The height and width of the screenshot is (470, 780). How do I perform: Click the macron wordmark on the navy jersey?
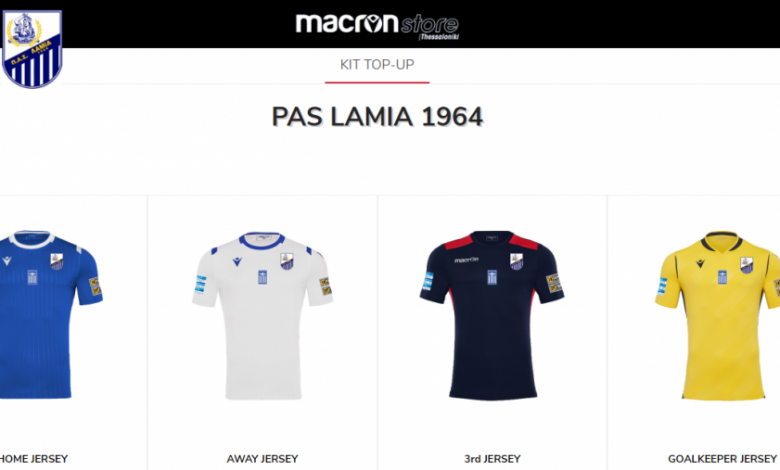pos(466,260)
